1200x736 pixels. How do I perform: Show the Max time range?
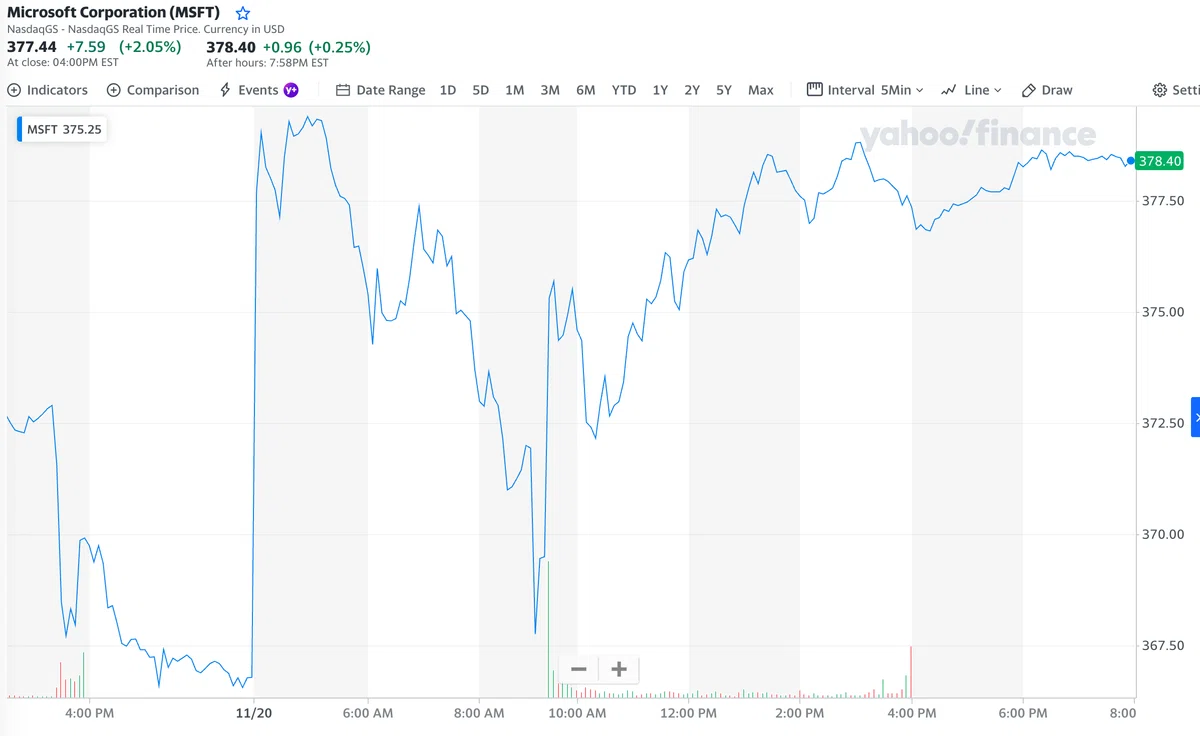(x=761, y=90)
